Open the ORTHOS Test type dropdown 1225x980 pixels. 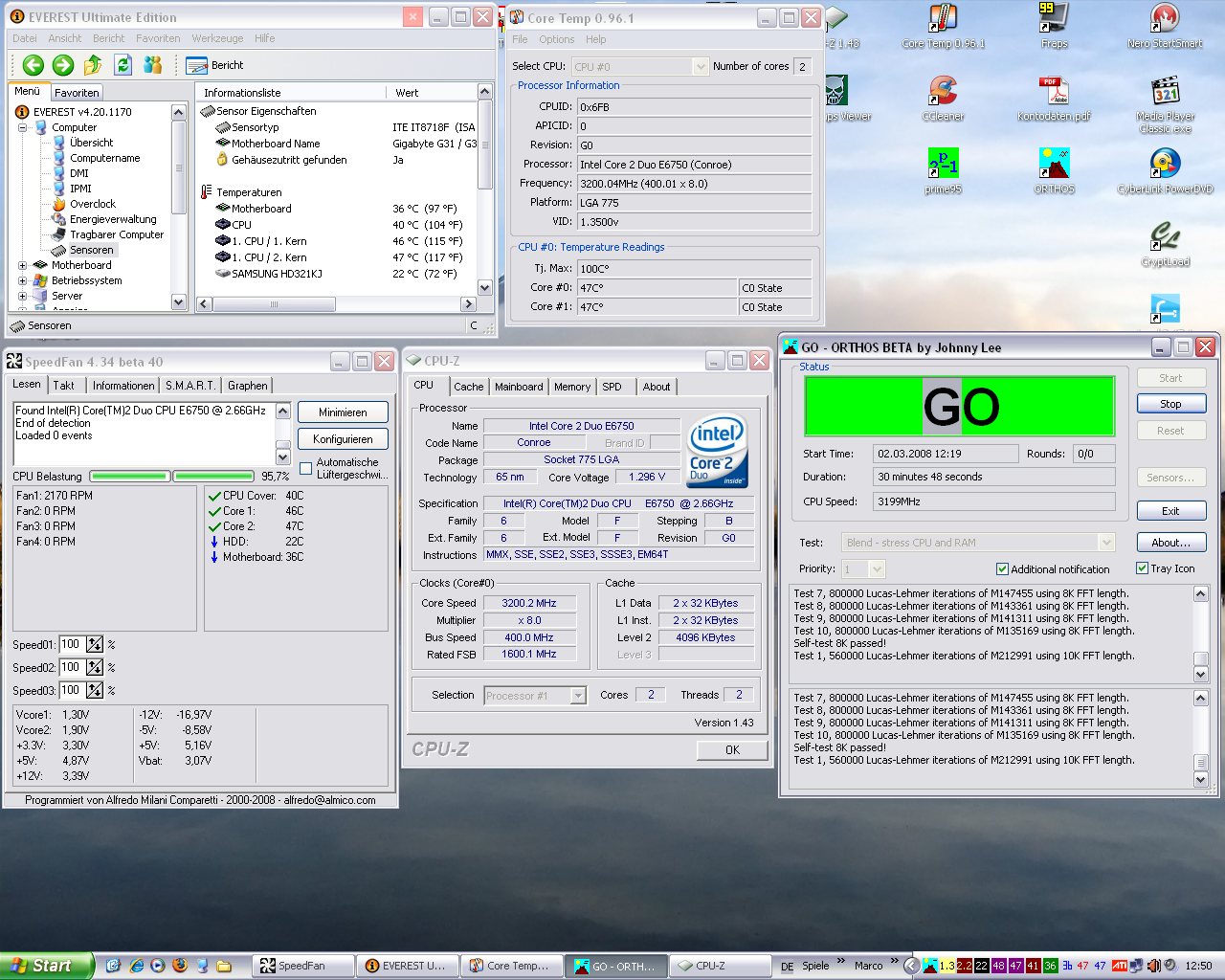point(1107,543)
